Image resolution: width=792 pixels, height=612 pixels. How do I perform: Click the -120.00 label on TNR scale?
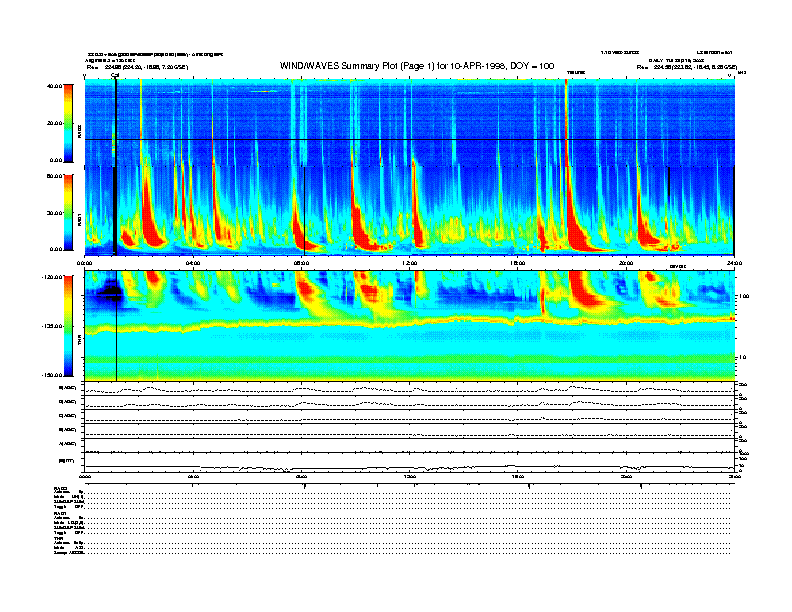[52, 277]
